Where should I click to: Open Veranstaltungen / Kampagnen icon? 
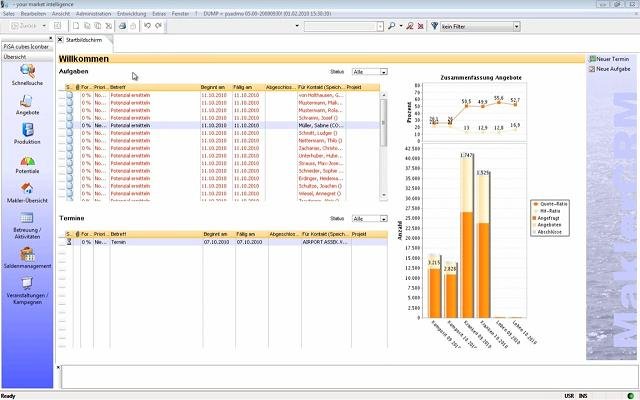click(x=27, y=283)
